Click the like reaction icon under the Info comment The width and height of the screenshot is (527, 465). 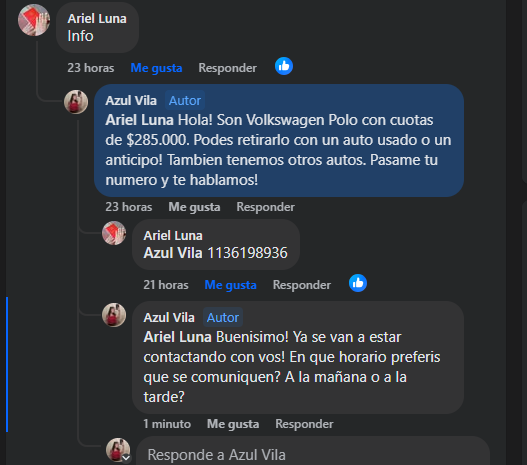[284, 66]
